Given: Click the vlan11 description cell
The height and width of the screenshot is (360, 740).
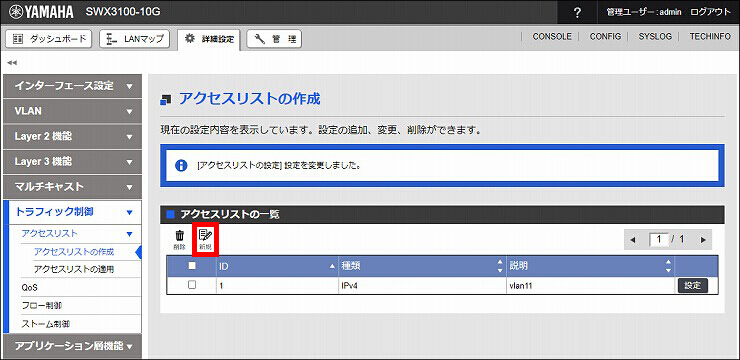Looking at the screenshot, I should (590, 285).
